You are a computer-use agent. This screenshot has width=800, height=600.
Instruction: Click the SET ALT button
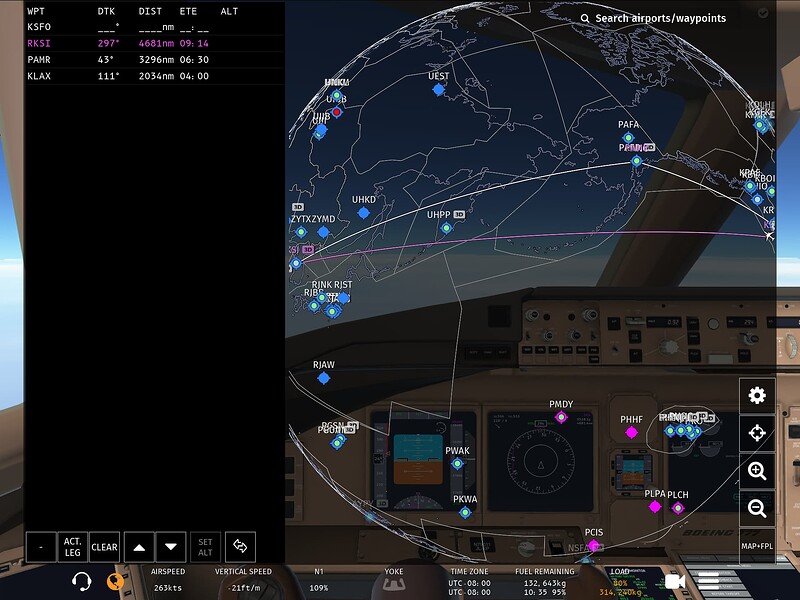coord(206,547)
